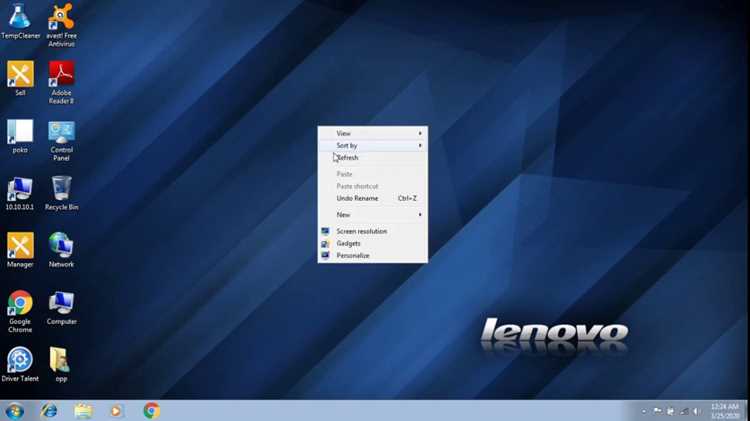Open Windows Explorer from the taskbar
750x421 pixels.
point(83,411)
